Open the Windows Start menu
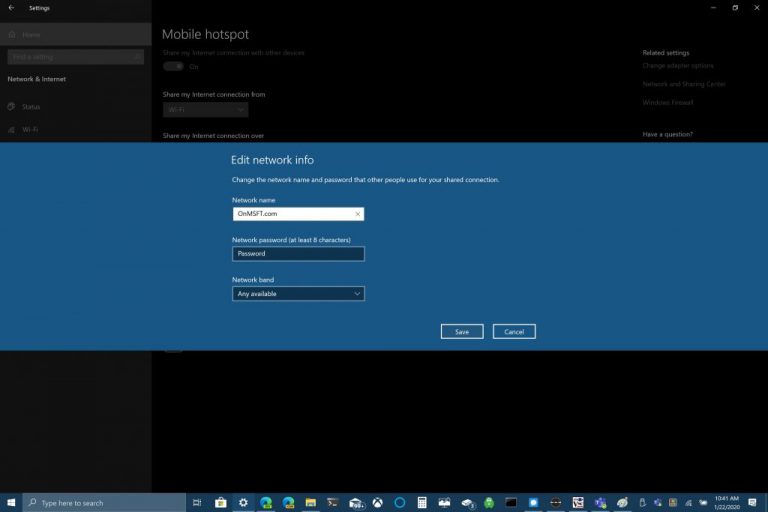The width and height of the screenshot is (768, 512). (11, 502)
